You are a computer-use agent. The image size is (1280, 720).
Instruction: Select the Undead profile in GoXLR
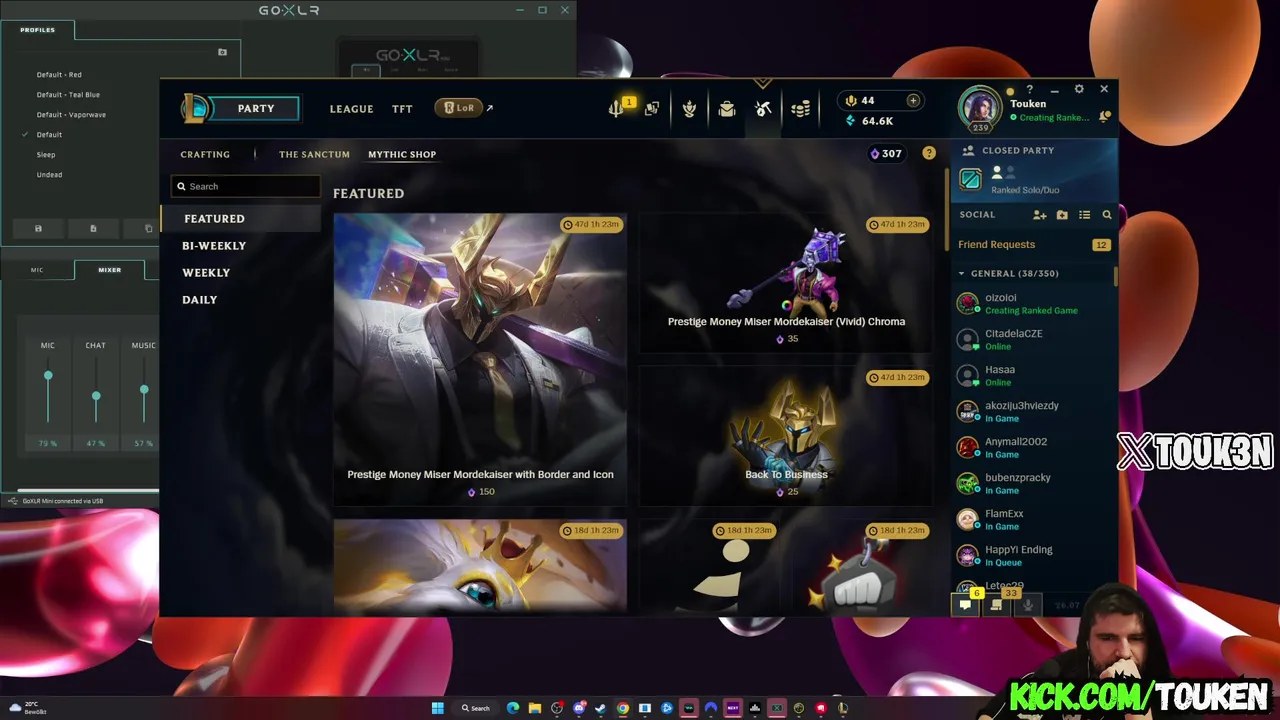pyautogui.click(x=49, y=174)
